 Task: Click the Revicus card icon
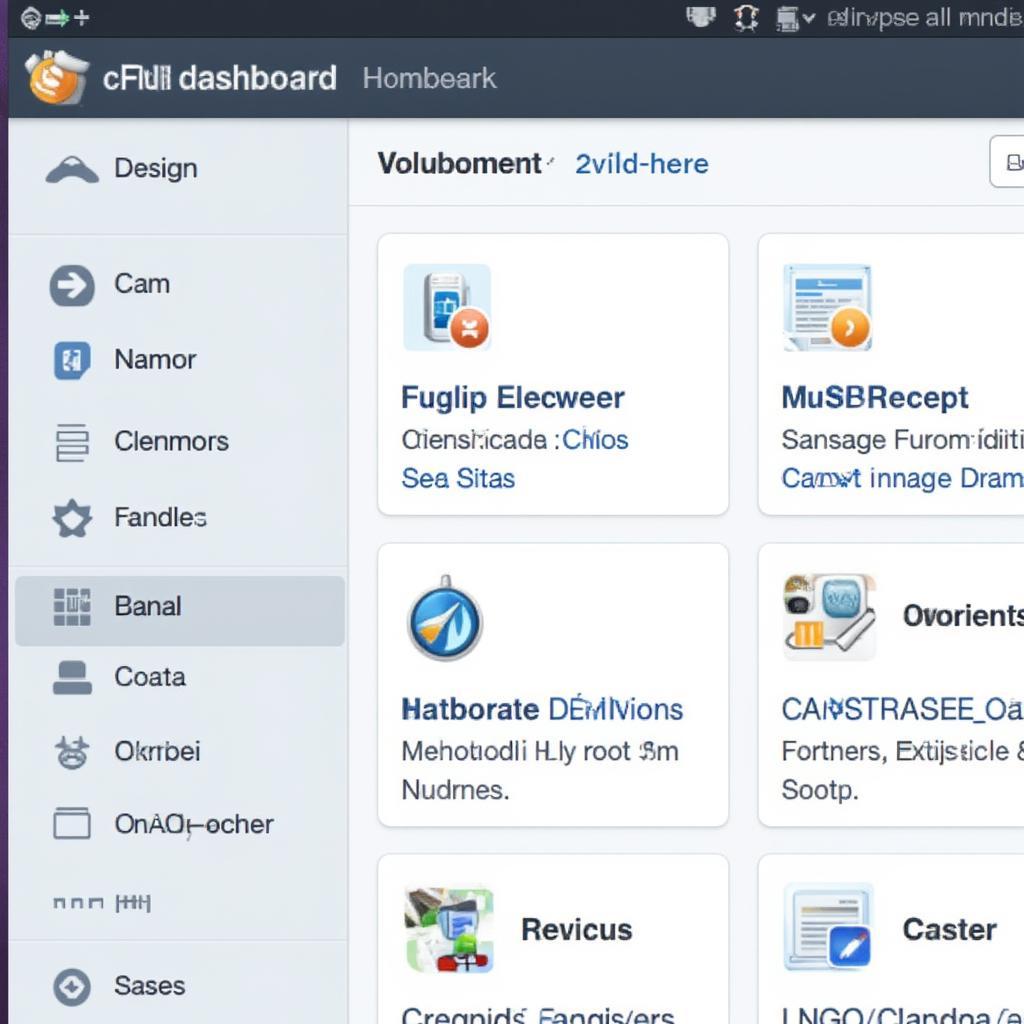click(x=449, y=929)
